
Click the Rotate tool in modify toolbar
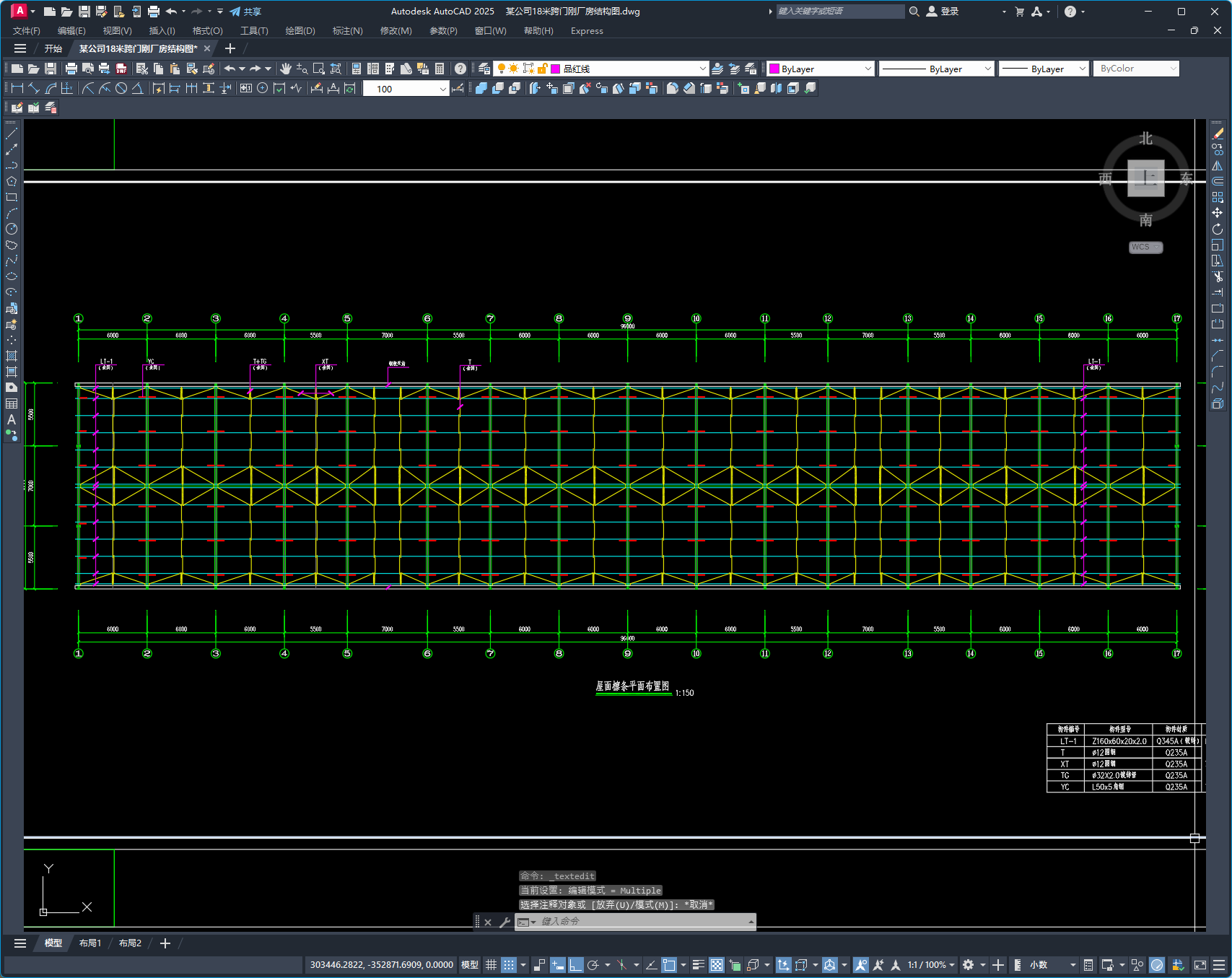(x=1218, y=229)
